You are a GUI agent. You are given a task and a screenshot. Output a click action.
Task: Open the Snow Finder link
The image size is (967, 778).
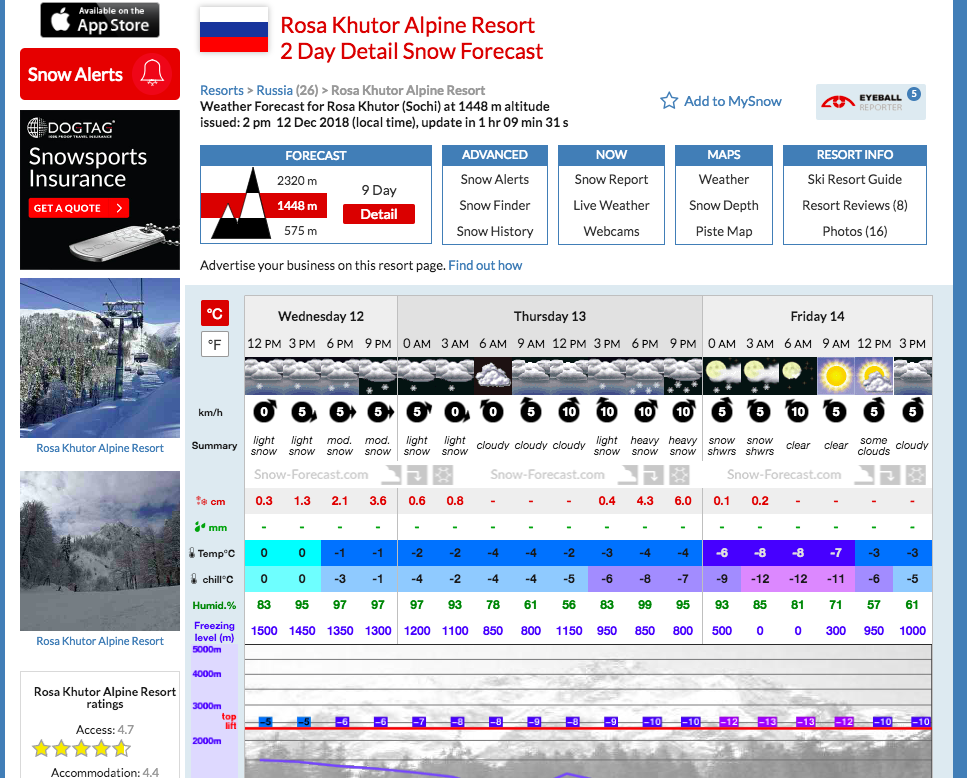(495, 205)
